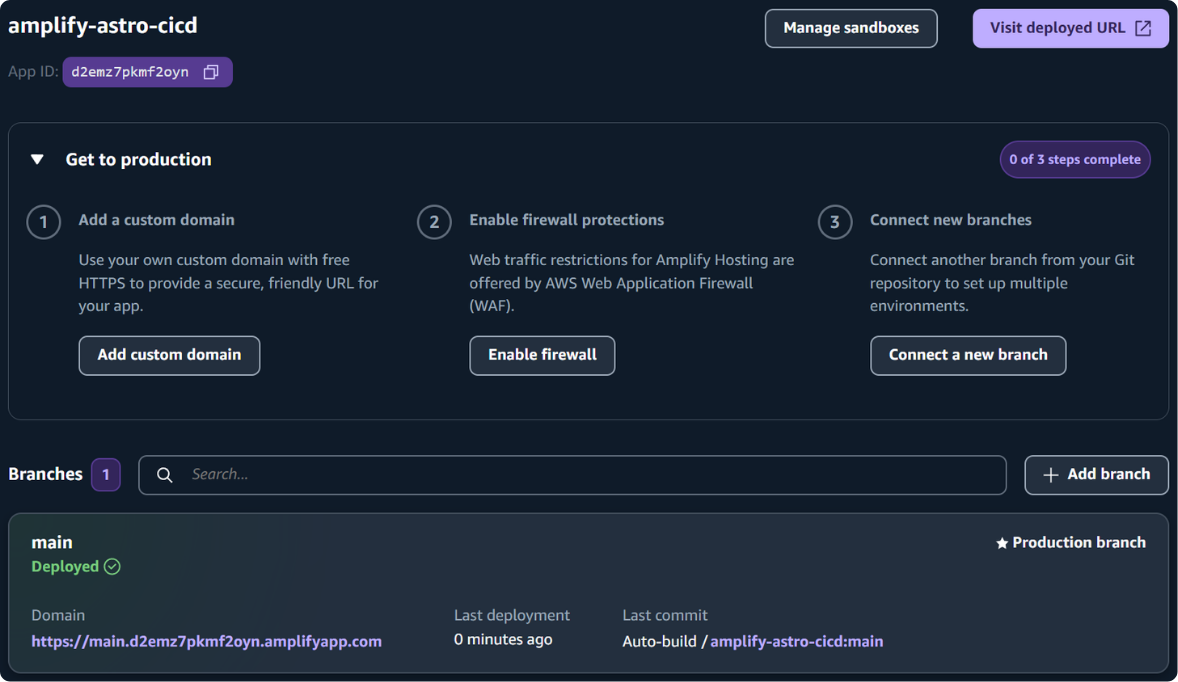
Task: Collapse the Get to production section
Action: pyautogui.click(x=37, y=159)
